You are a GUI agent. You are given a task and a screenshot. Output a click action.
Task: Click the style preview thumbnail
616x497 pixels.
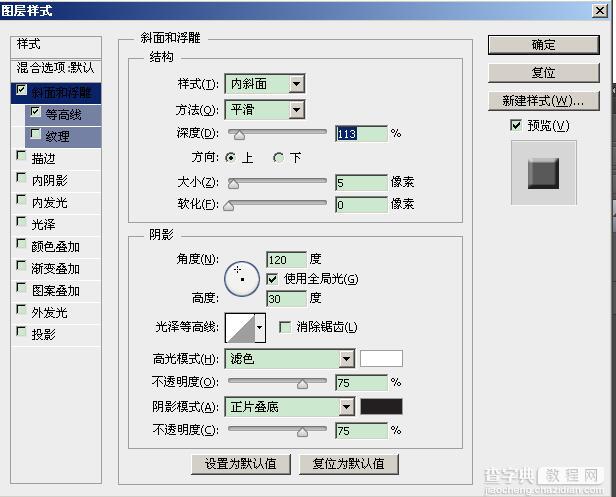tap(544, 173)
